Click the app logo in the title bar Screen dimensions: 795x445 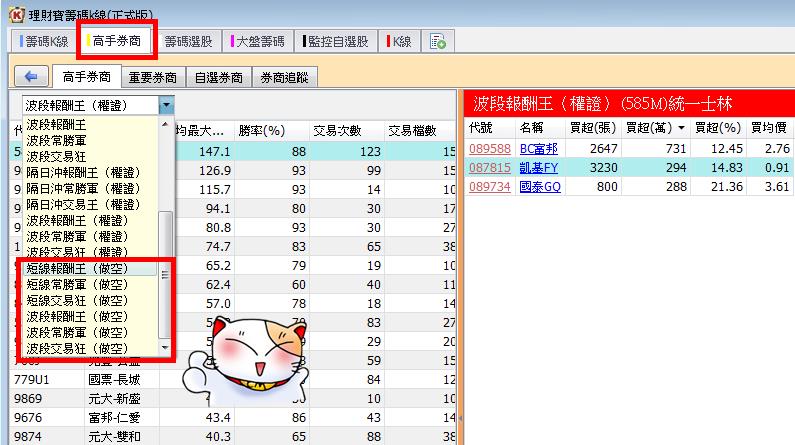[x=16, y=15]
